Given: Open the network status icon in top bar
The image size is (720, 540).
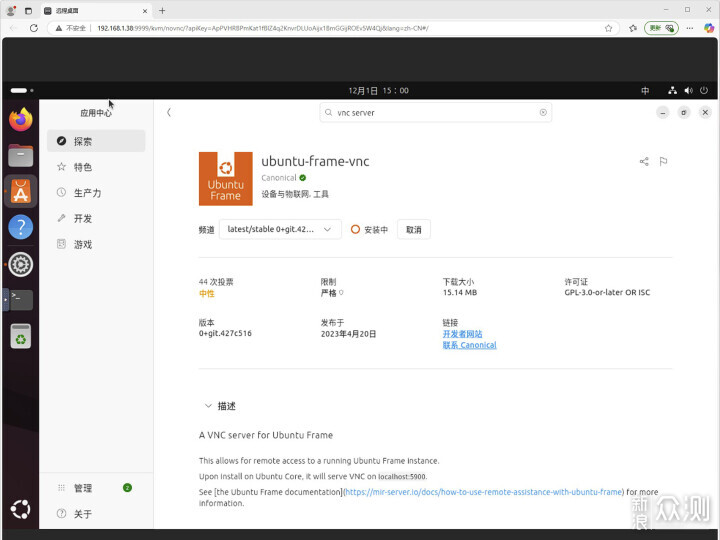Looking at the screenshot, I should point(672,90).
